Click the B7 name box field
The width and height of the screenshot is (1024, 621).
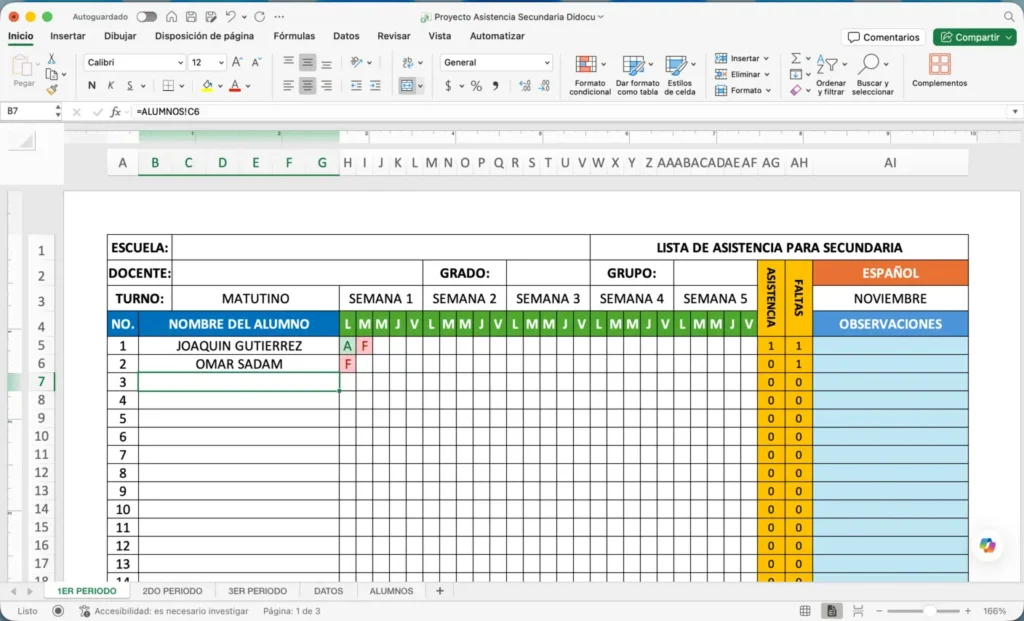(29, 112)
